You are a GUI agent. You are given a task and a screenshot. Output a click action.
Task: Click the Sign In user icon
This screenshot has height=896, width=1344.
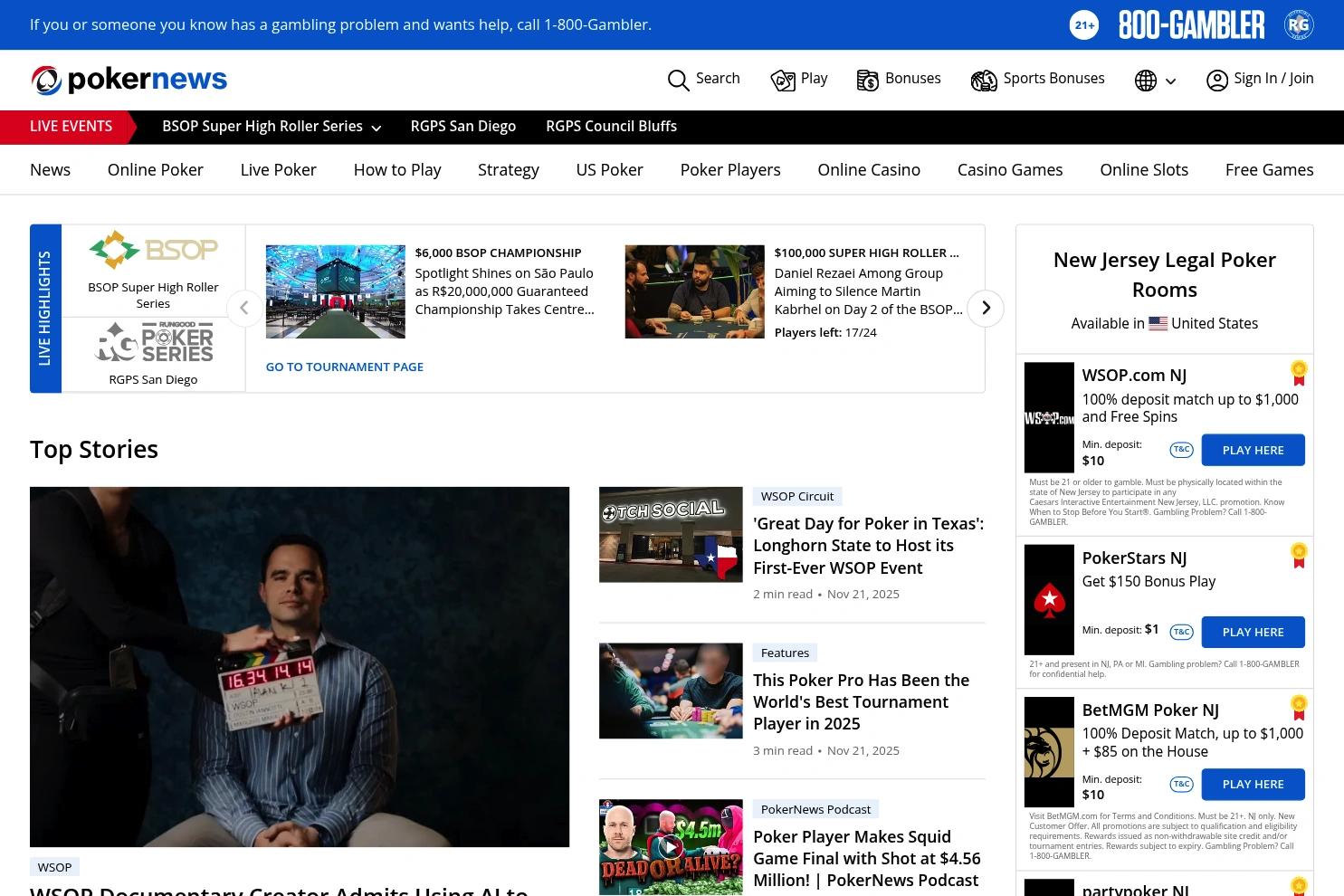pos(1217,80)
